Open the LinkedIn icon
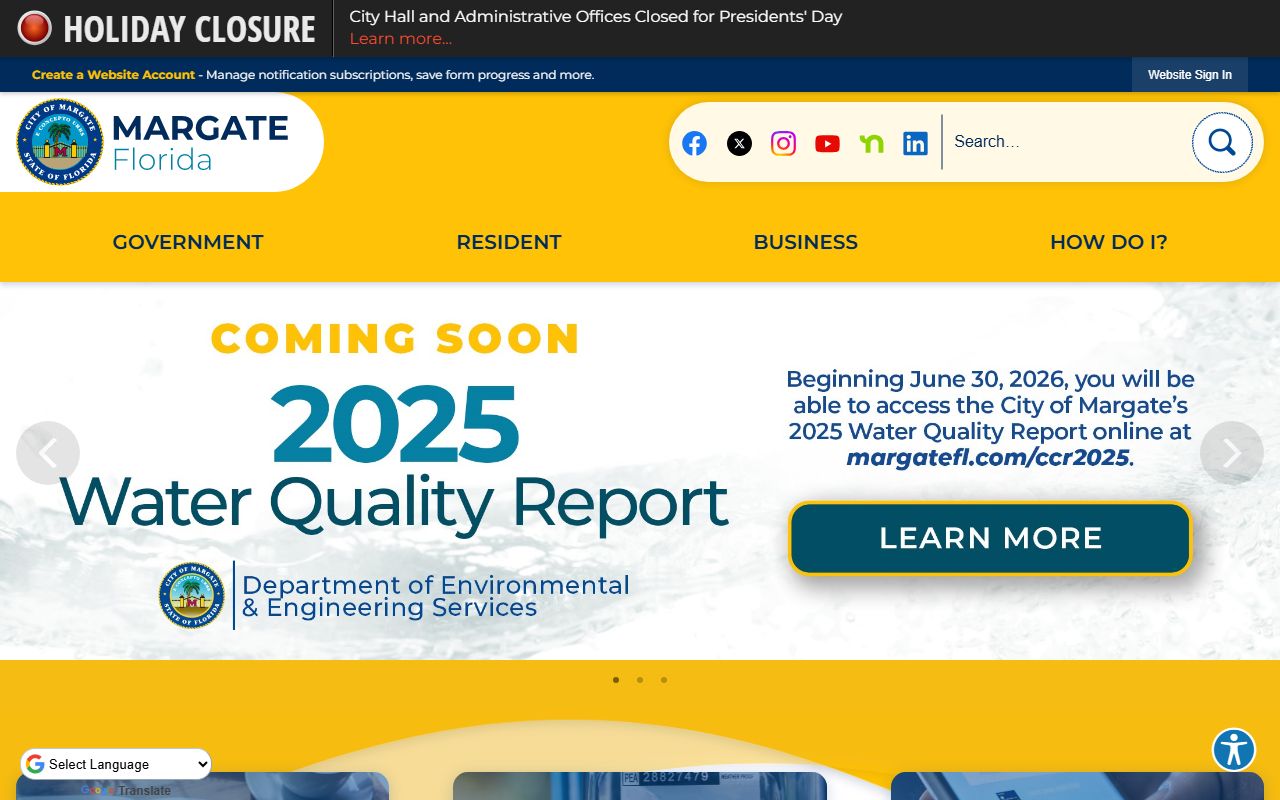 tap(915, 143)
